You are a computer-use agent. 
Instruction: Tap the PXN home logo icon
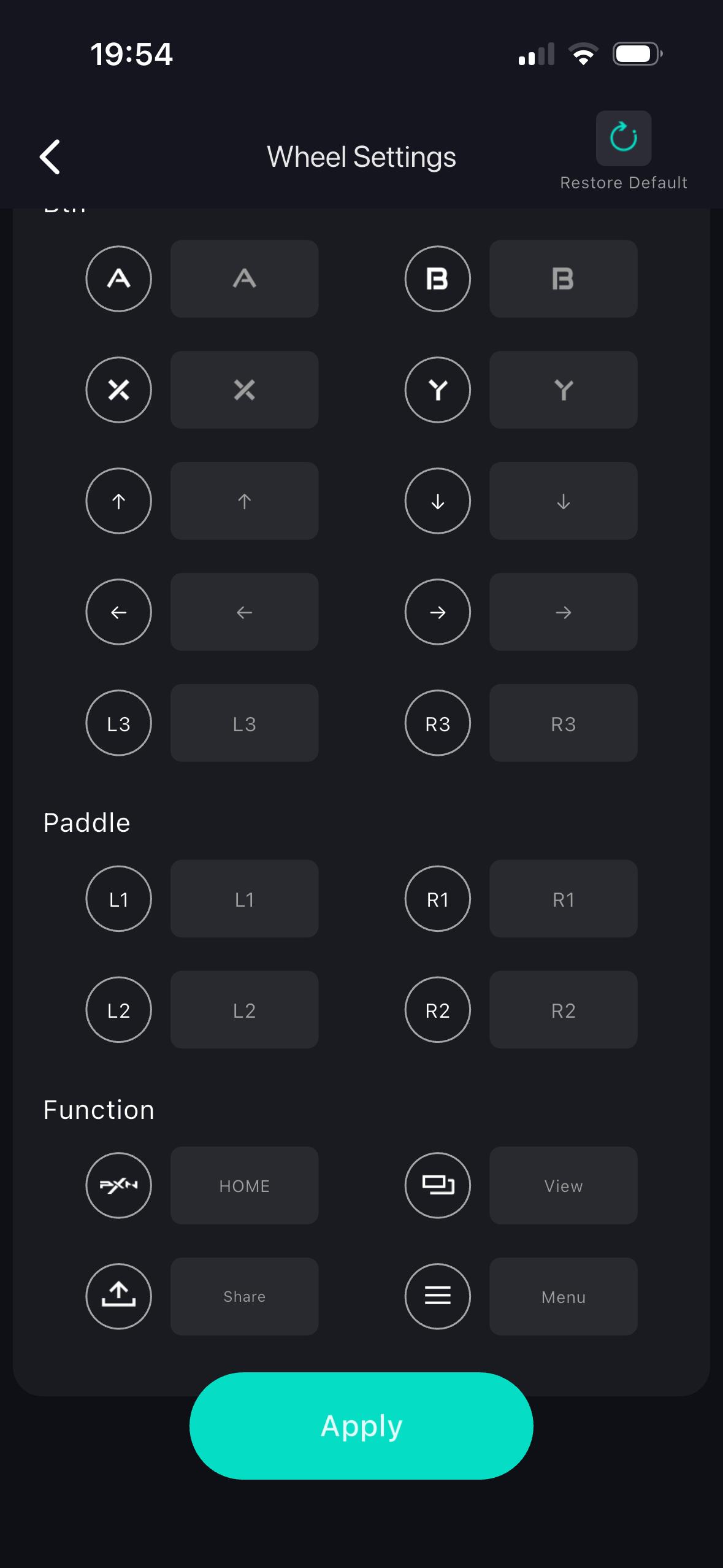click(118, 1185)
